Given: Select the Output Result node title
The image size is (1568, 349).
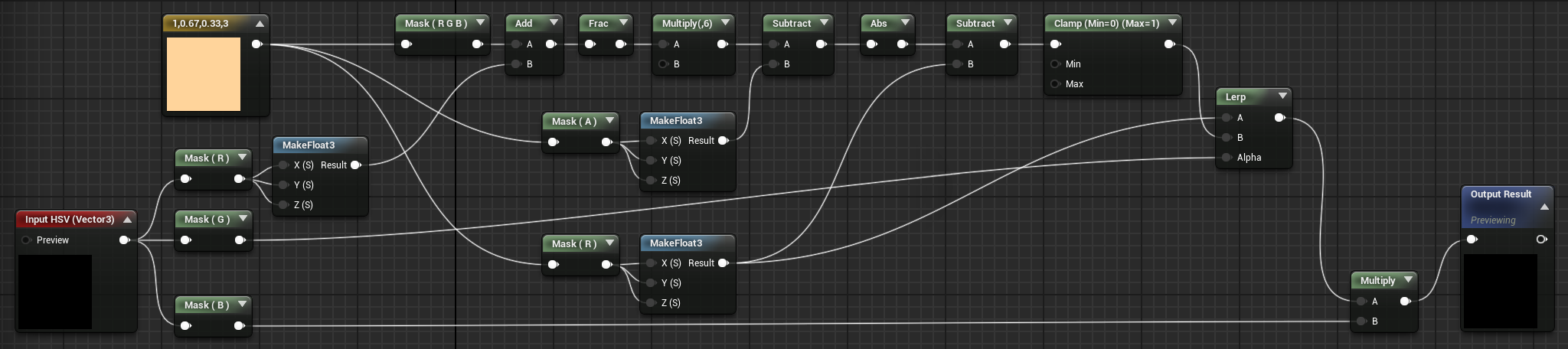Looking at the screenshot, I should tap(1501, 194).
